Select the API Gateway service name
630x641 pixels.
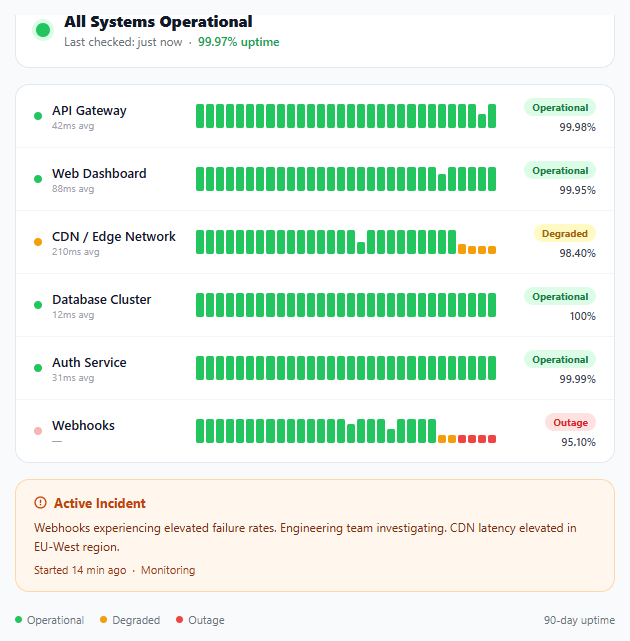[x=89, y=110]
